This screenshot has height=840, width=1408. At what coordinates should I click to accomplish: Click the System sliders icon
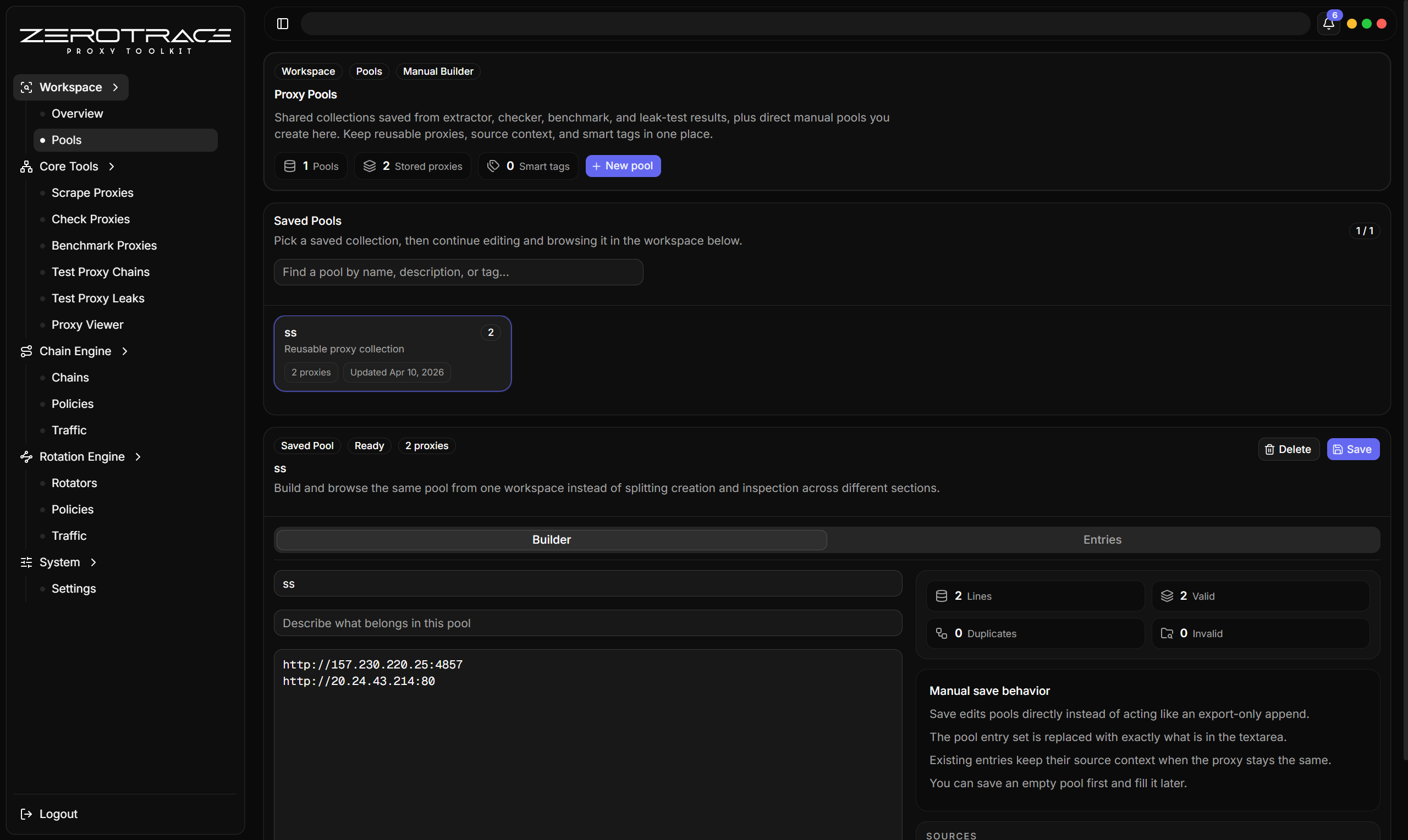tap(26, 562)
